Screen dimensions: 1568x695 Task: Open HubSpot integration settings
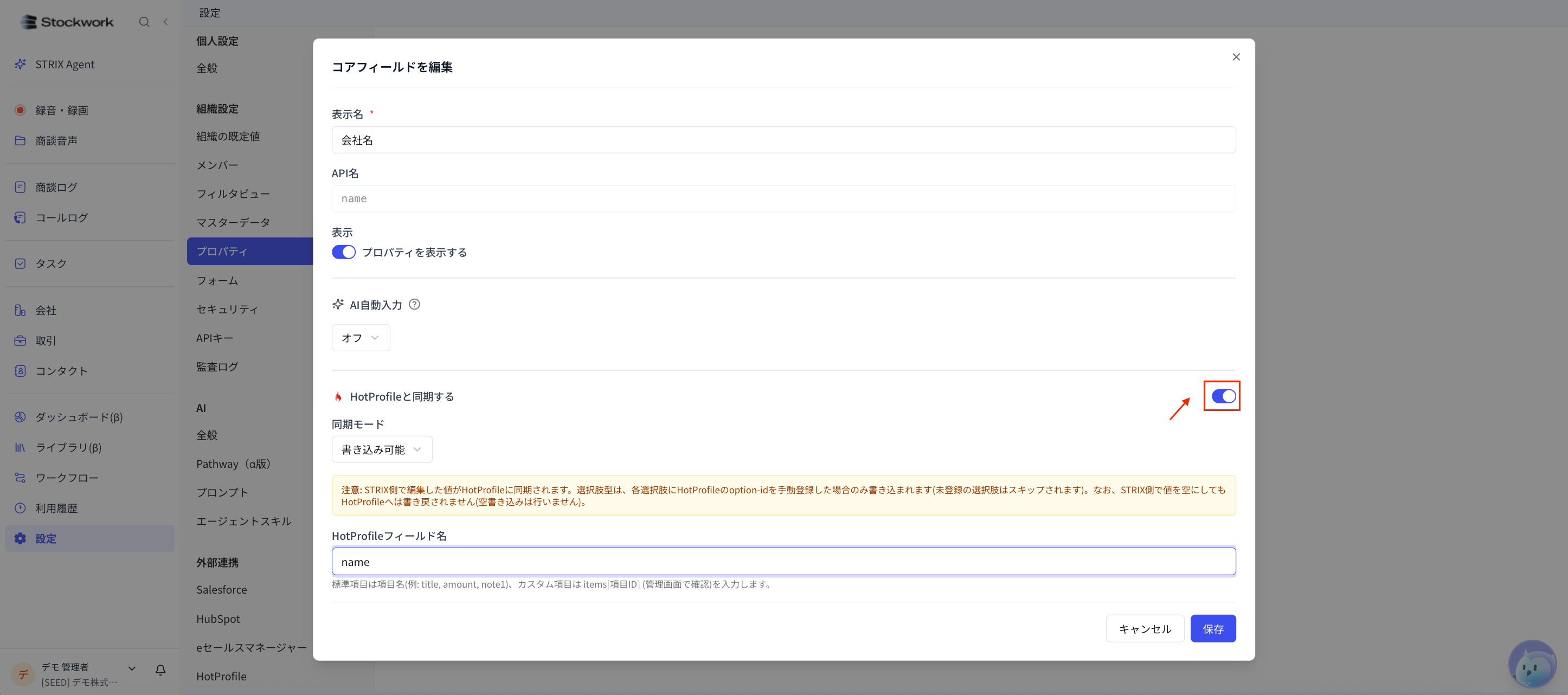218,619
